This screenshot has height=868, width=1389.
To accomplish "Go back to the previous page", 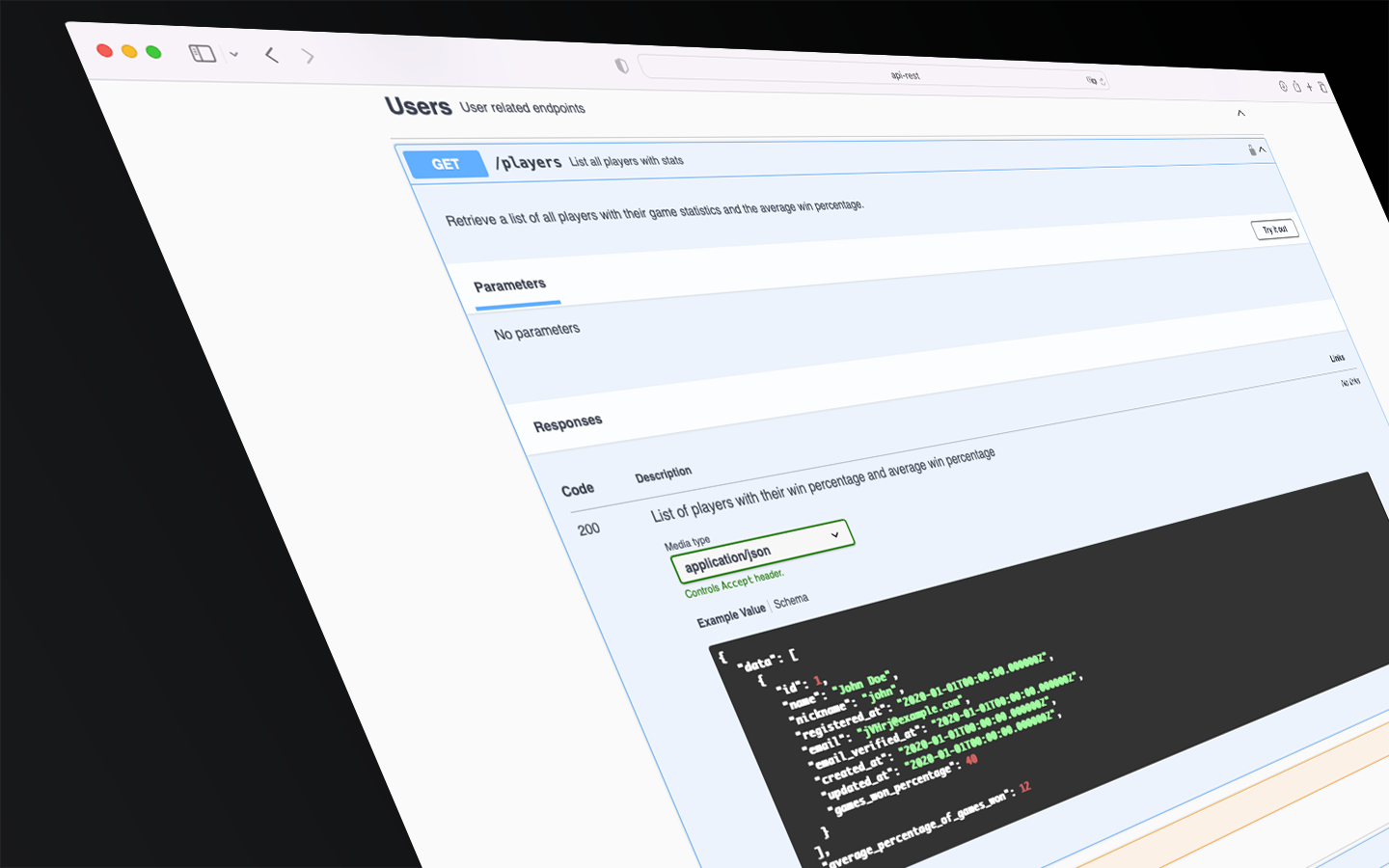I will point(272,55).
